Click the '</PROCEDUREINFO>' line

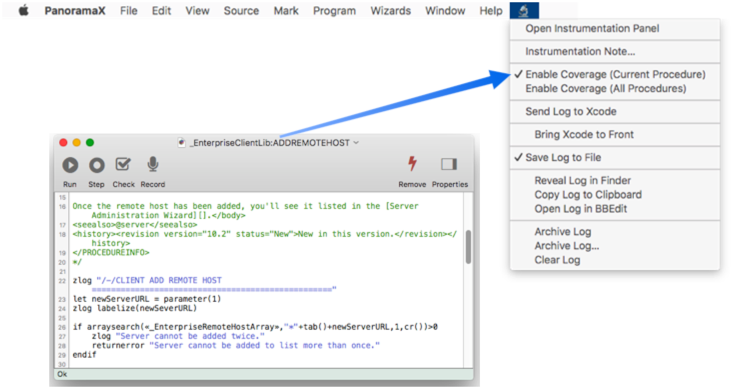point(111,253)
